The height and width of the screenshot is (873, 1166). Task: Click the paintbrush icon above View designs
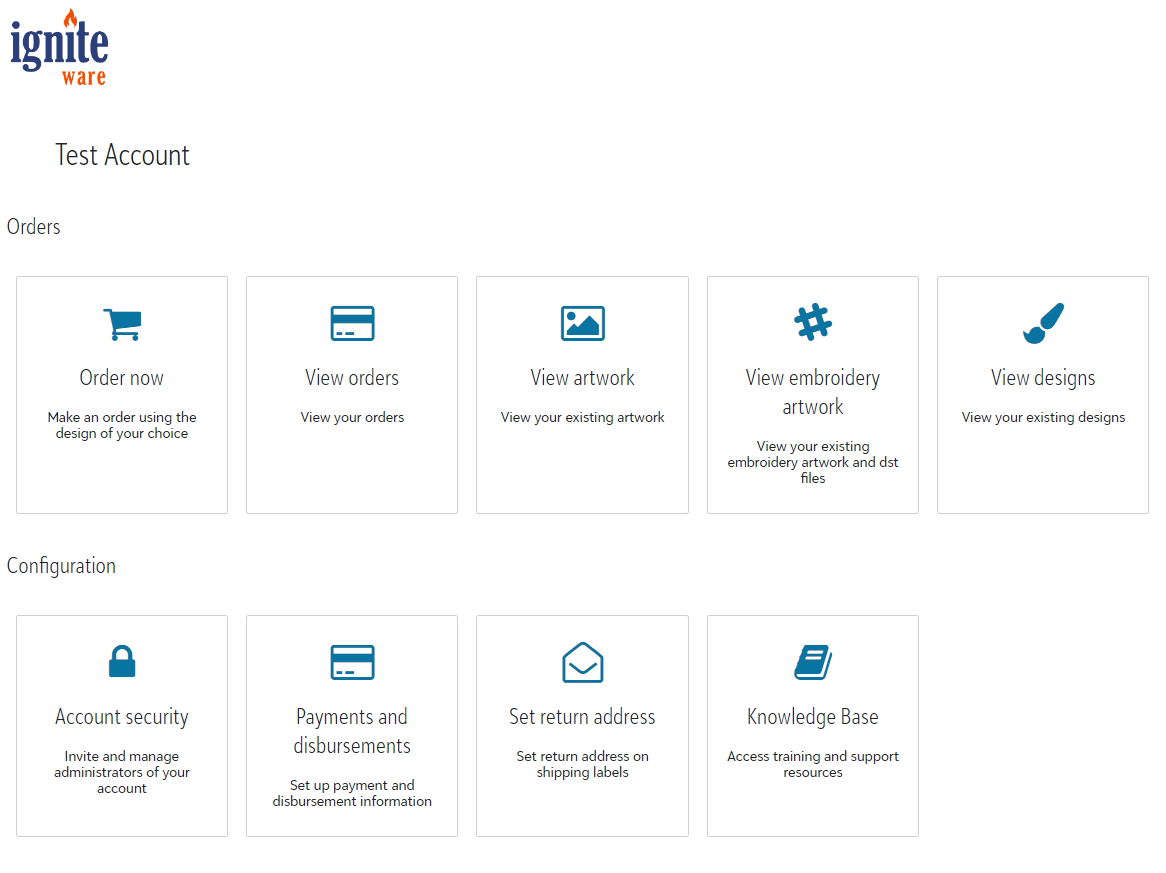click(x=1043, y=323)
